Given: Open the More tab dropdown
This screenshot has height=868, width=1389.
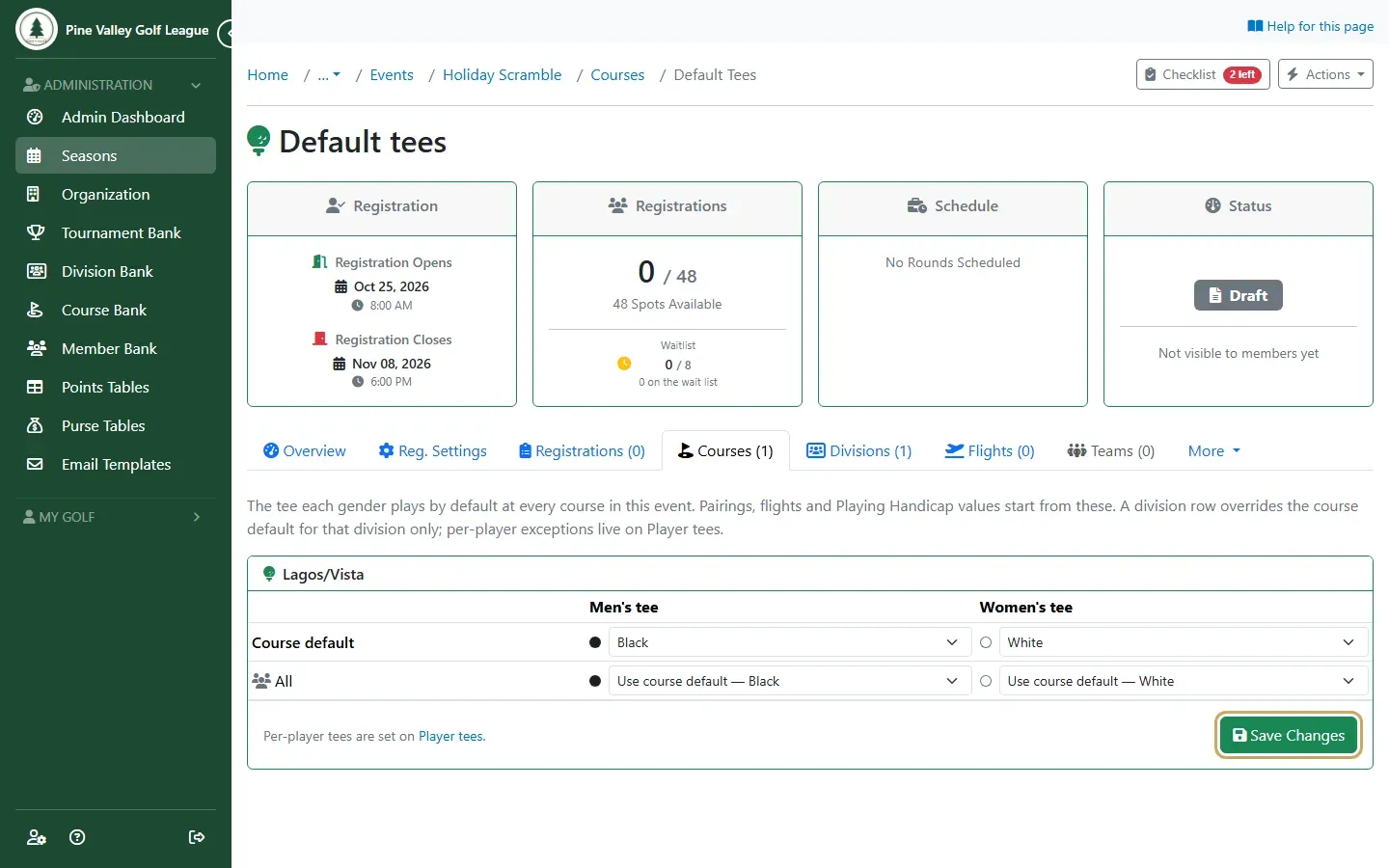Looking at the screenshot, I should click(x=1214, y=450).
